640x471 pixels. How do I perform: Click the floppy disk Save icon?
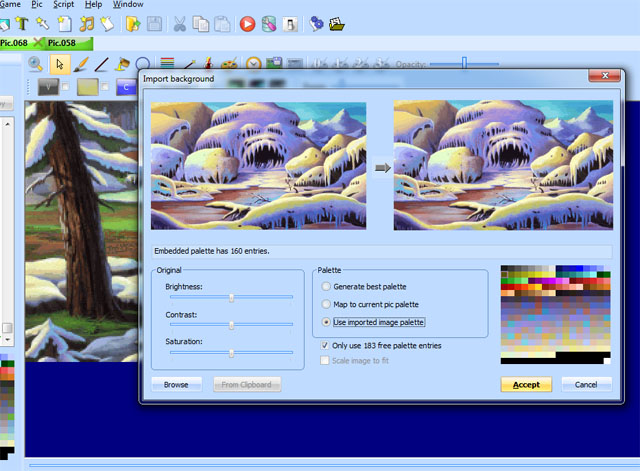tap(154, 24)
